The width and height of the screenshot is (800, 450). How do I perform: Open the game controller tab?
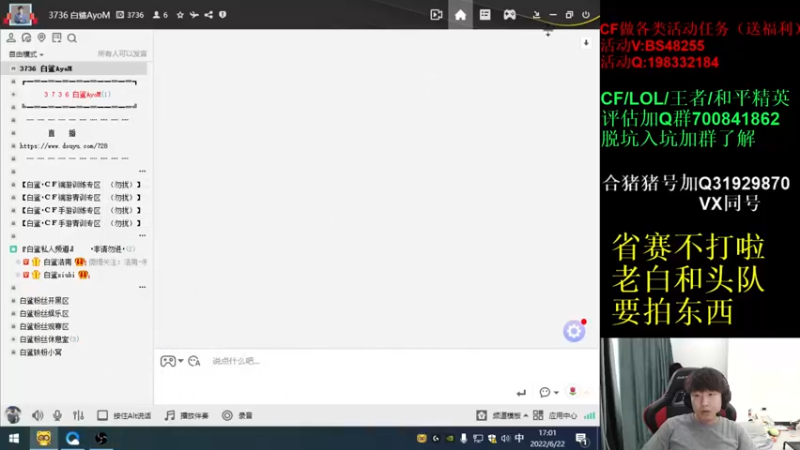click(x=509, y=15)
